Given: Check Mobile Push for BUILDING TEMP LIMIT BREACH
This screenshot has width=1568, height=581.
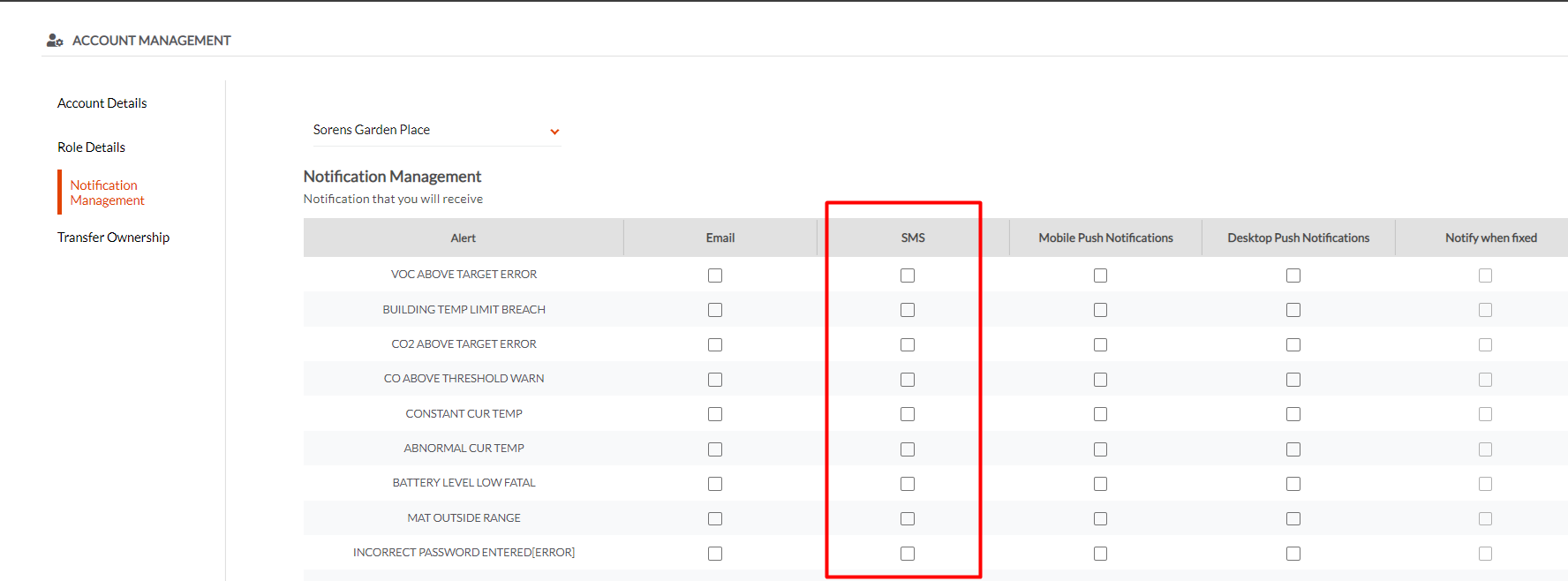Looking at the screenshot, I should coord(1100,310).
